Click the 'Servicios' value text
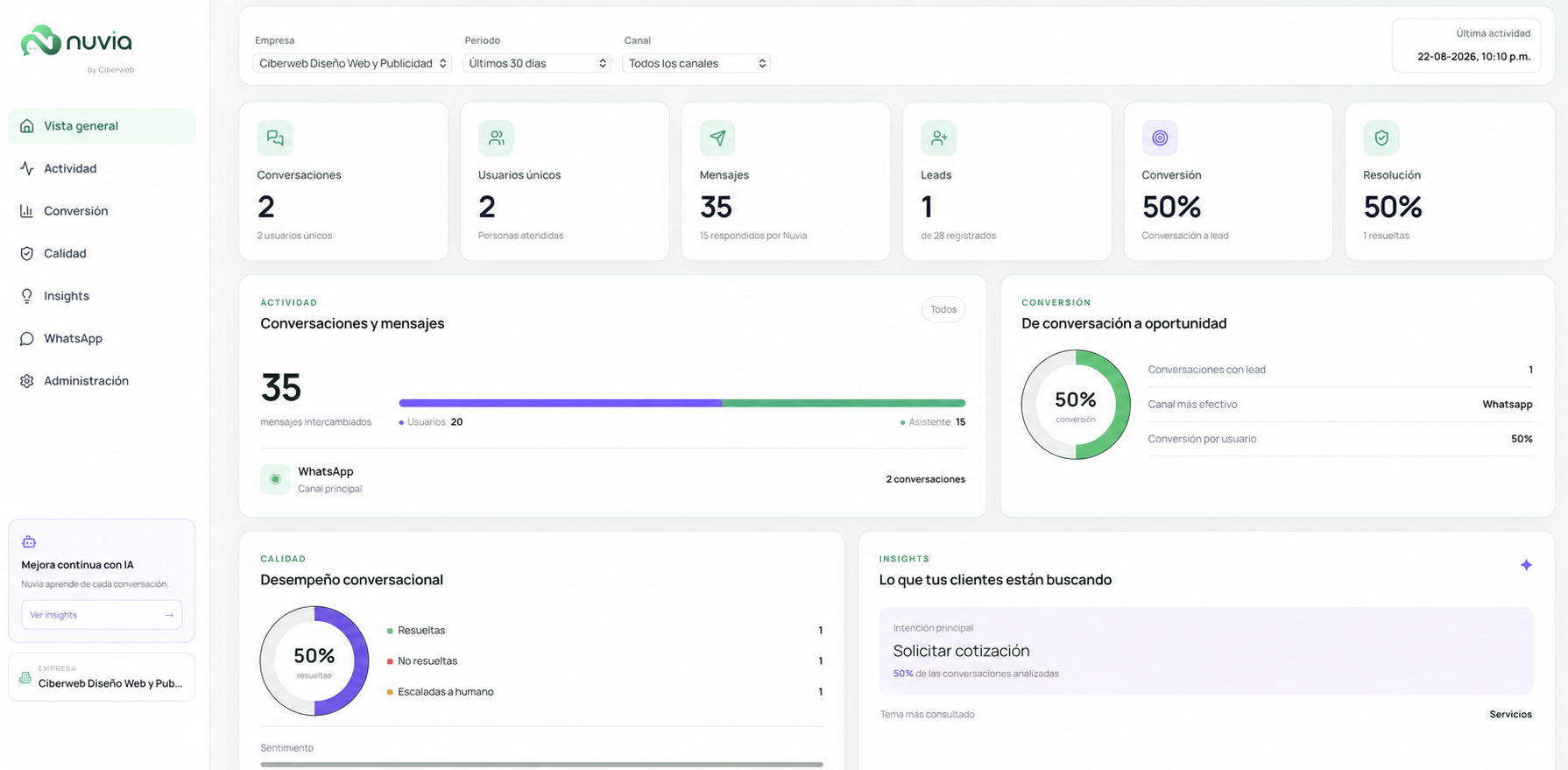The image size is (1568, 770). (1511, 715)
